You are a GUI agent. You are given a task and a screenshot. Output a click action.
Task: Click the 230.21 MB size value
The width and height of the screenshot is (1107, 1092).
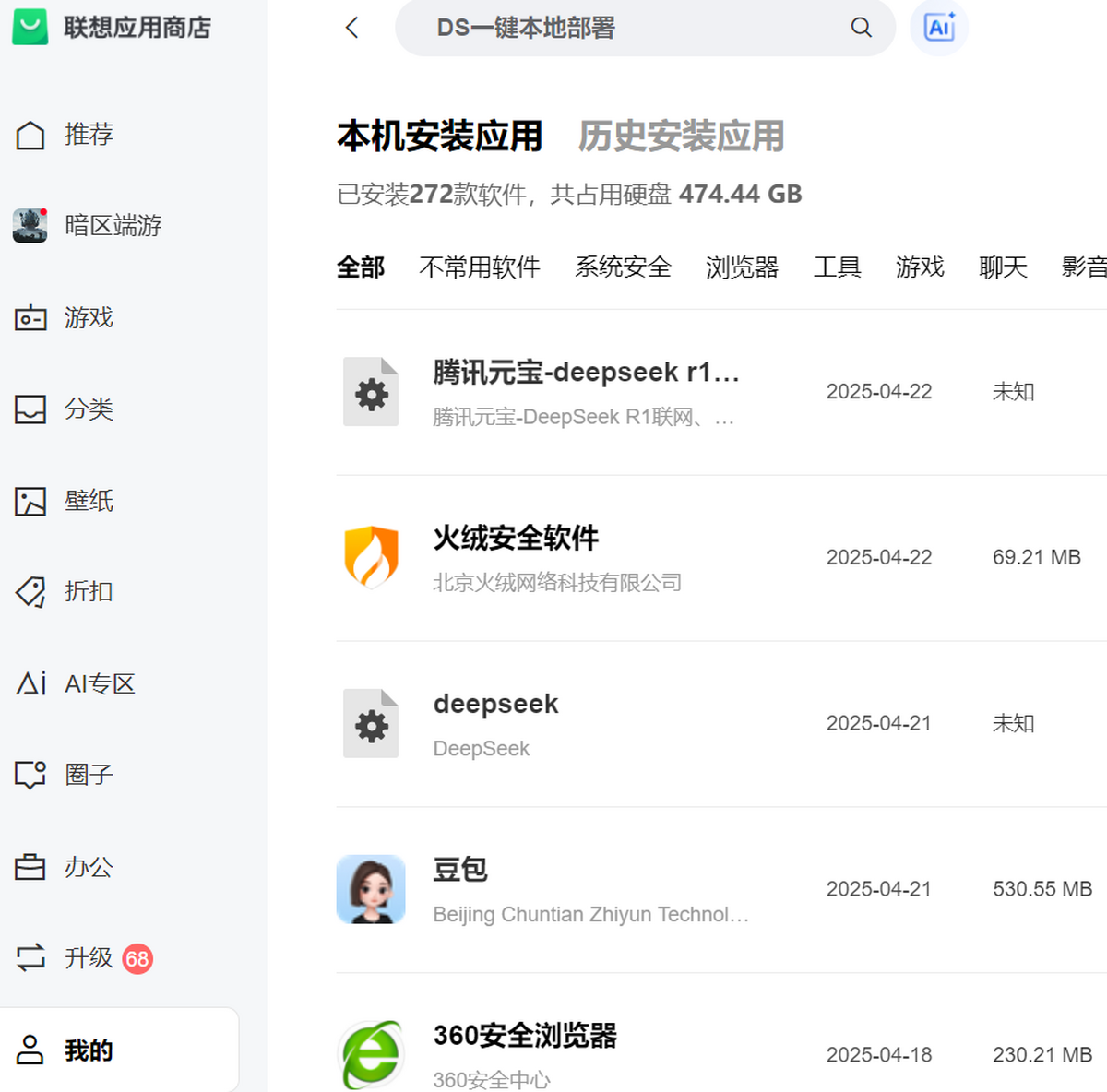pos(1042,1055)
